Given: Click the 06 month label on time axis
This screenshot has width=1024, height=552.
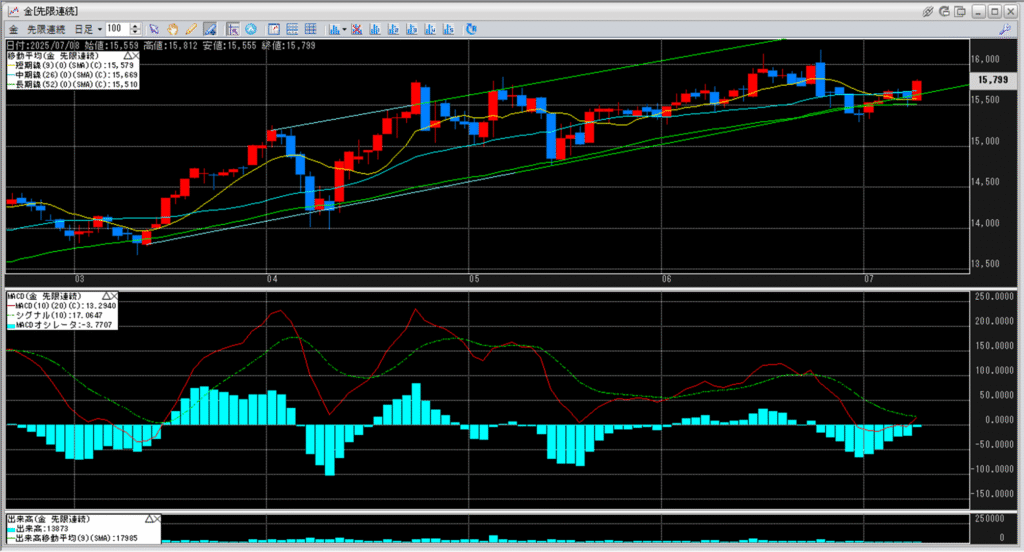Looking at the screenshot, I should click(x=666, y=279).
